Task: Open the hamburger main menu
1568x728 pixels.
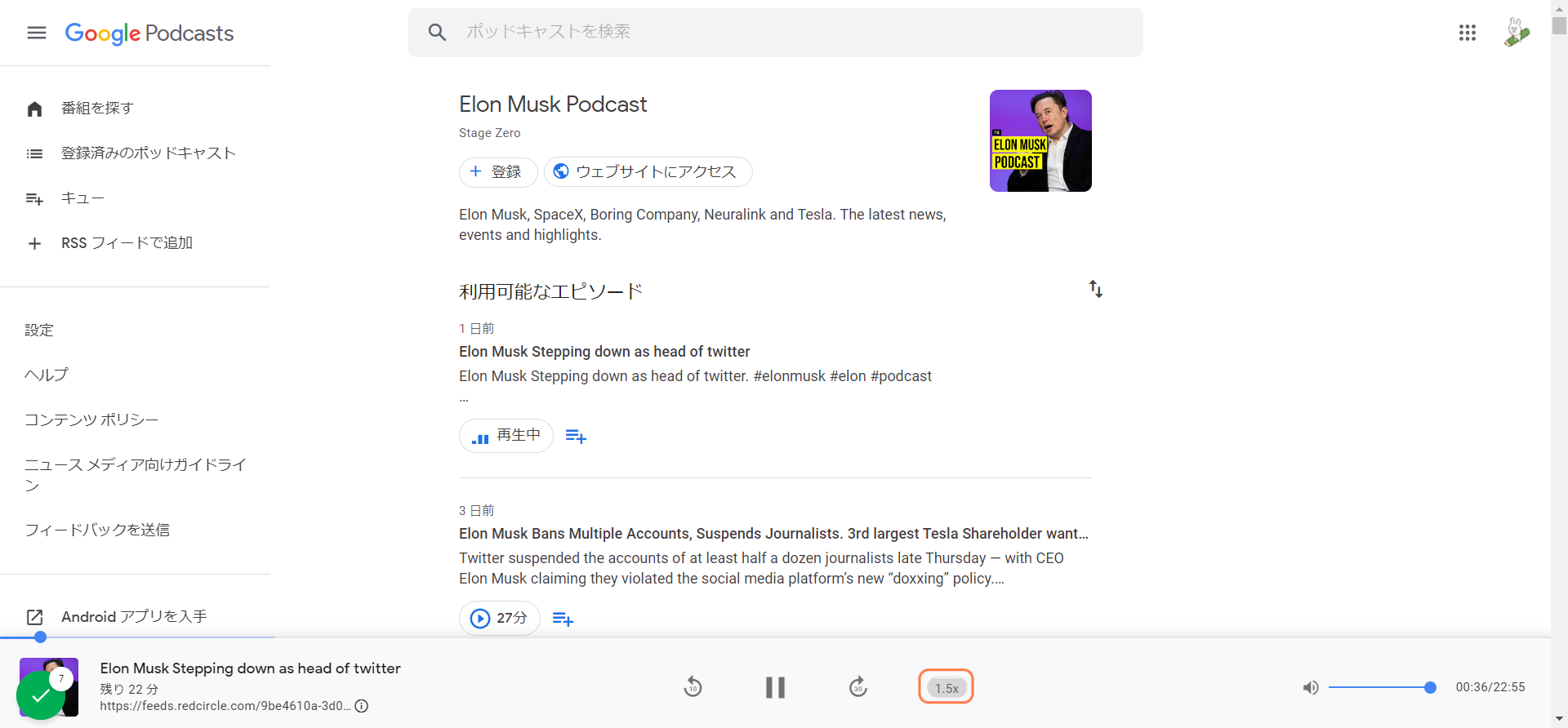Action: coord(37,33)
